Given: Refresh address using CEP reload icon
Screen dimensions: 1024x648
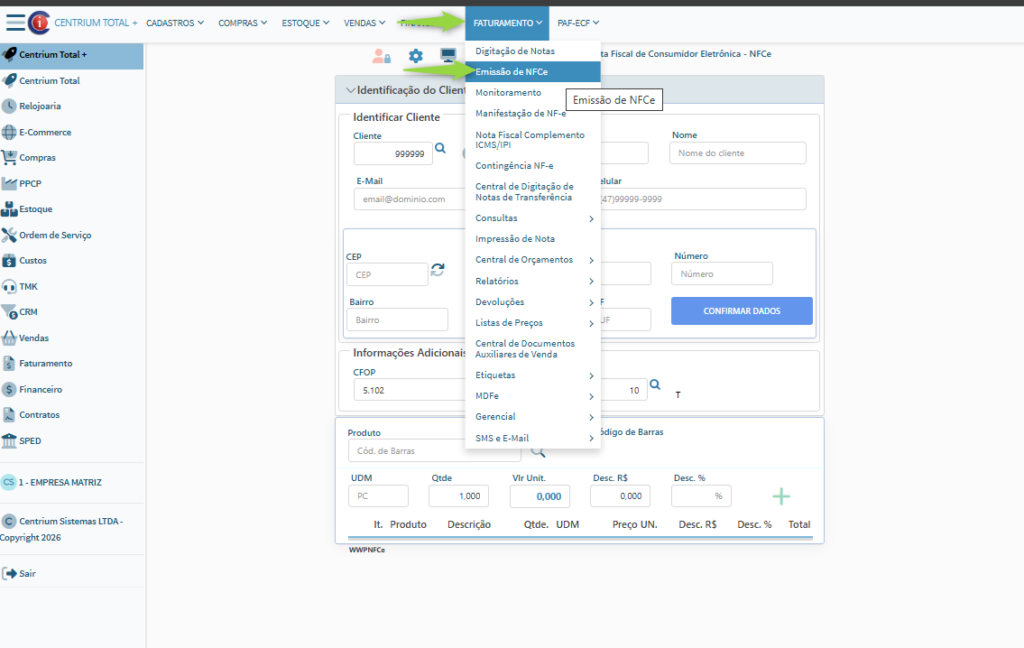Looking at the screenshot, I should (438, 269).
